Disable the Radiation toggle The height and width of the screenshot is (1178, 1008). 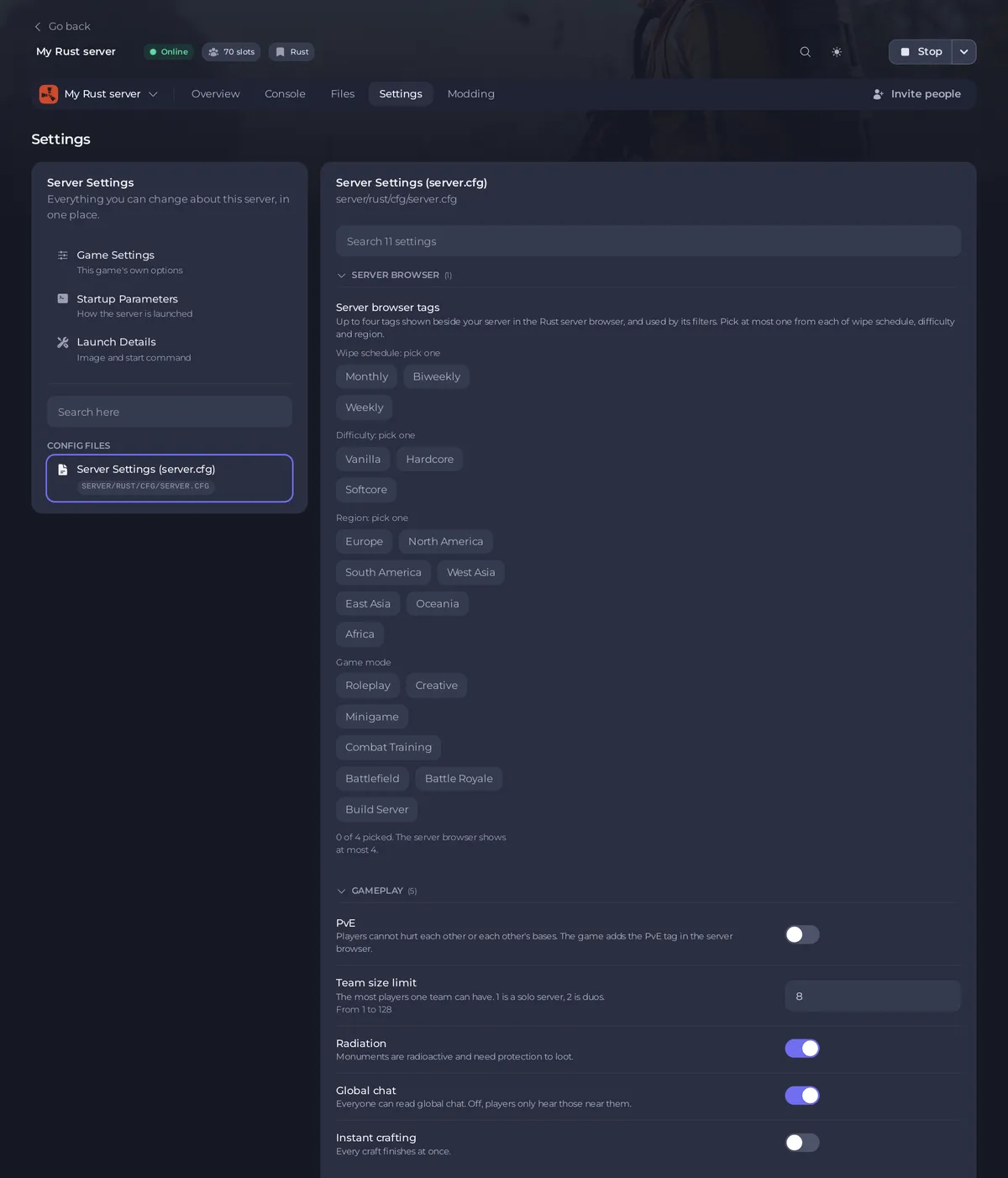click(802, 1049)
